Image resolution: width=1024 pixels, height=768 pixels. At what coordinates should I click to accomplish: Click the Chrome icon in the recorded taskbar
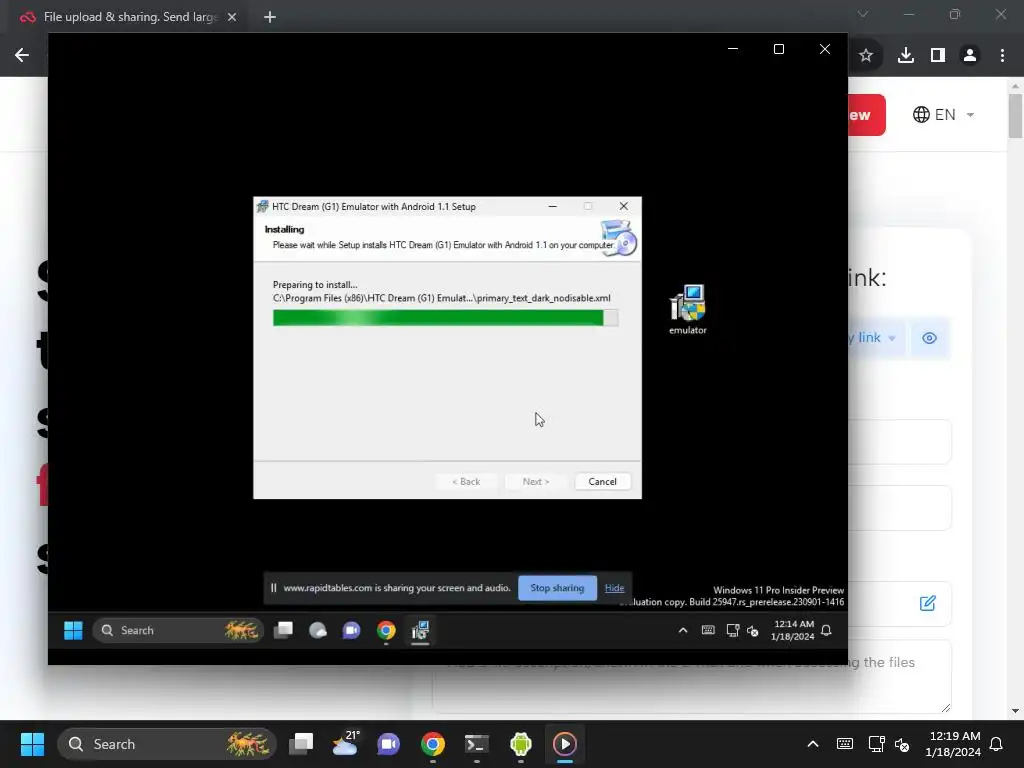click(386, 630)
